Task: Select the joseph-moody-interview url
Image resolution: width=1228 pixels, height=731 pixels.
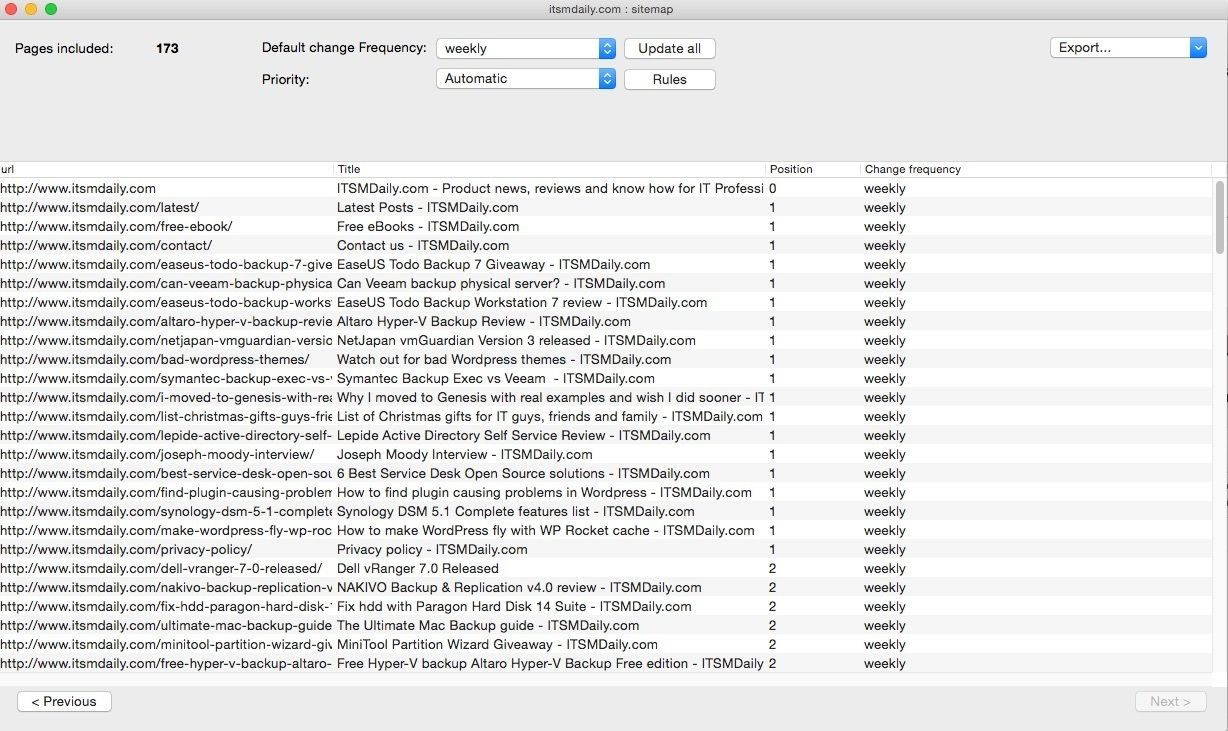Action: pyautogui.click(x=157, y=454)
